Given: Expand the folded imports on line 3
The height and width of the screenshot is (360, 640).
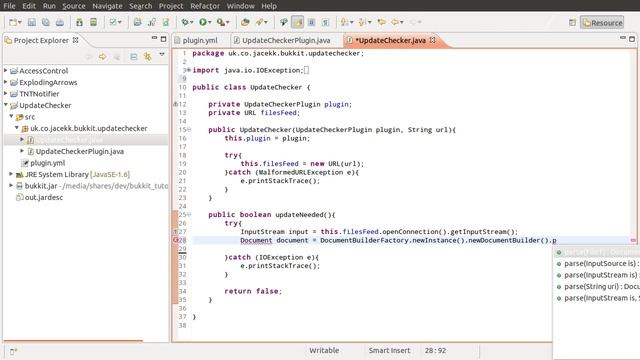Looking at the screenshot, I should (189, 70).
